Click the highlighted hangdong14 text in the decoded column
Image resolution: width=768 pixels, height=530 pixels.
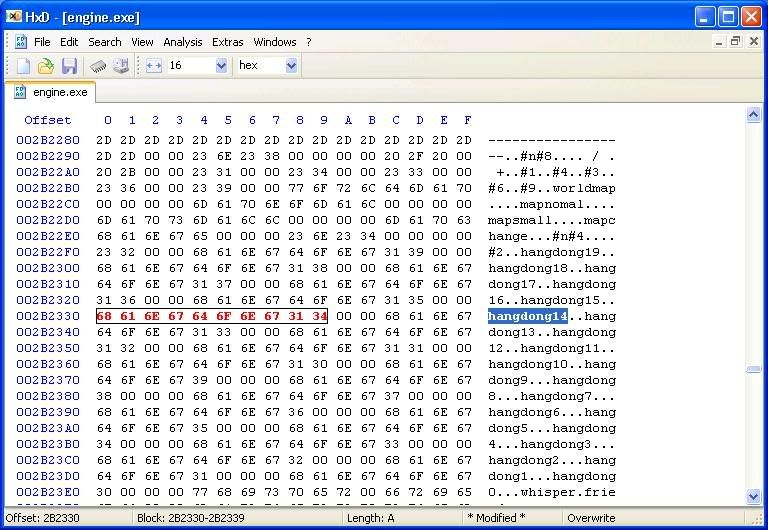527,316
